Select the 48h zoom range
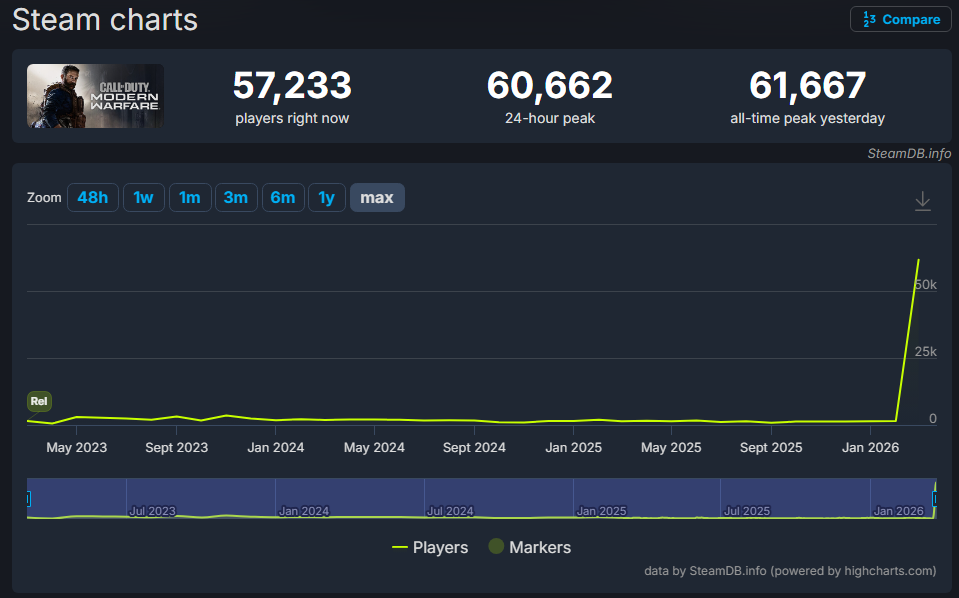The width and height of the screenshot is (959, 598). point(93,197)
